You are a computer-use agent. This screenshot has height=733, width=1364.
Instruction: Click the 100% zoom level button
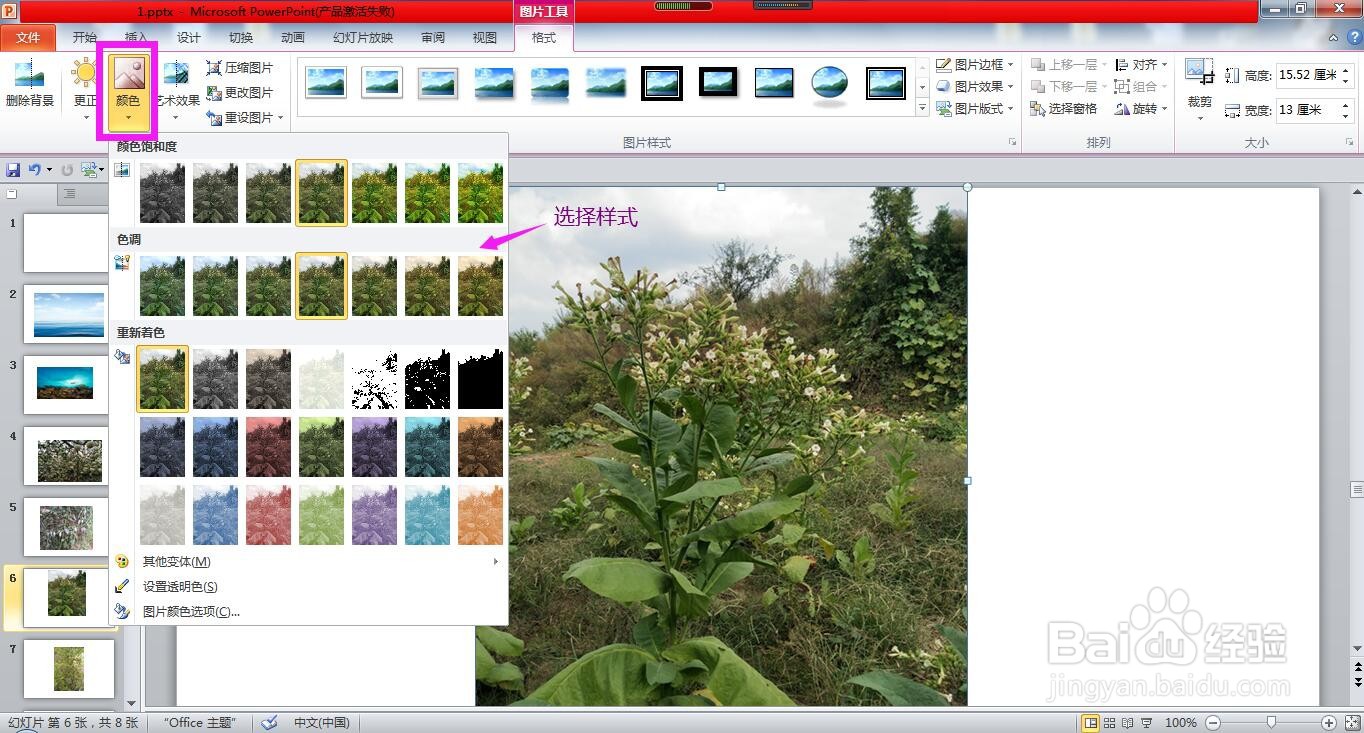(x=1181, y=723)
